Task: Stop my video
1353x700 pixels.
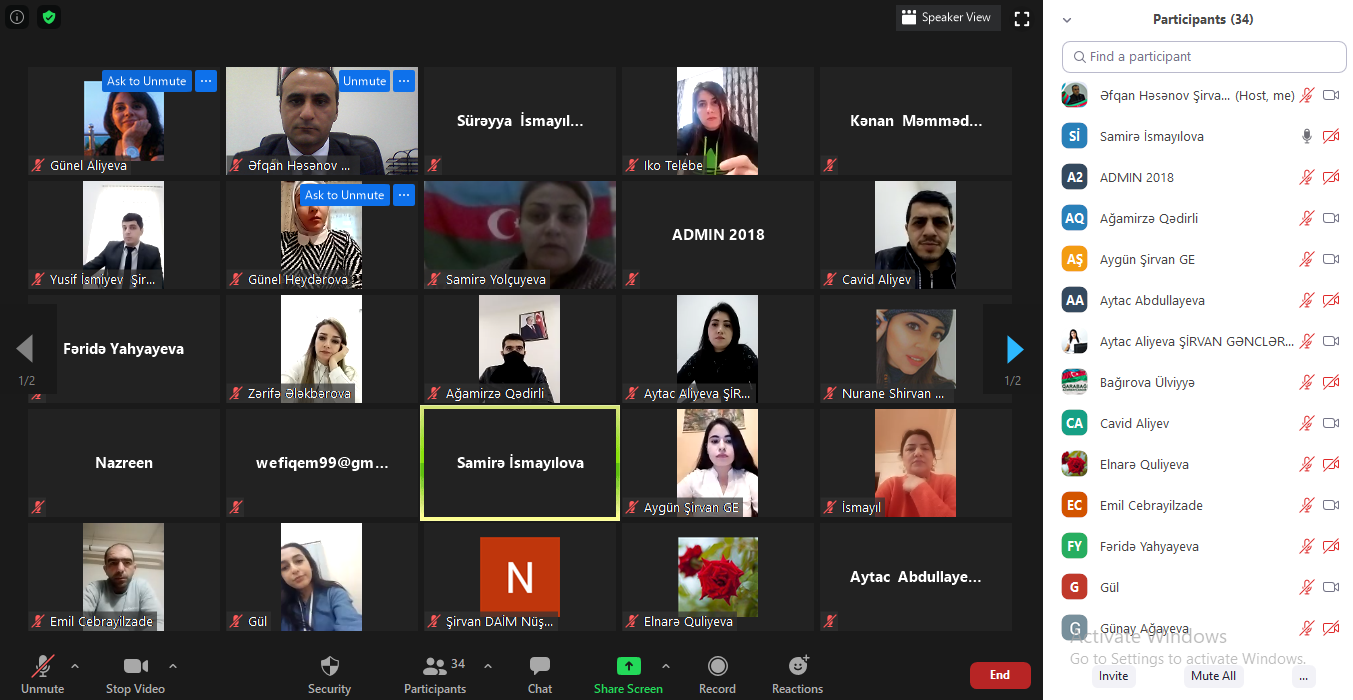Action: (x=135, y=675)
